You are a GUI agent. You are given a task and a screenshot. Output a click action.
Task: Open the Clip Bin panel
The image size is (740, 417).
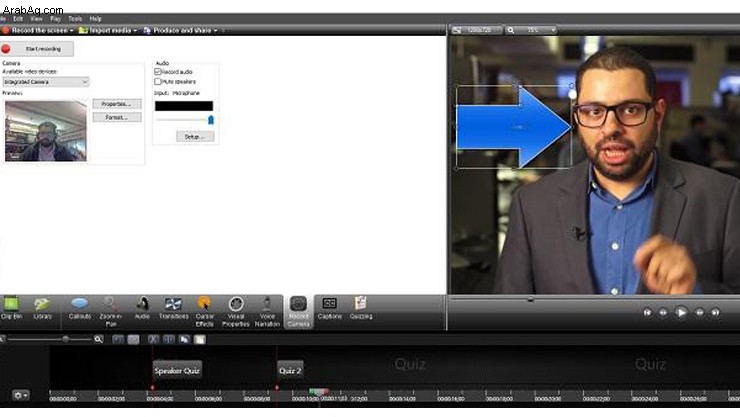click(x=11, y=306)
